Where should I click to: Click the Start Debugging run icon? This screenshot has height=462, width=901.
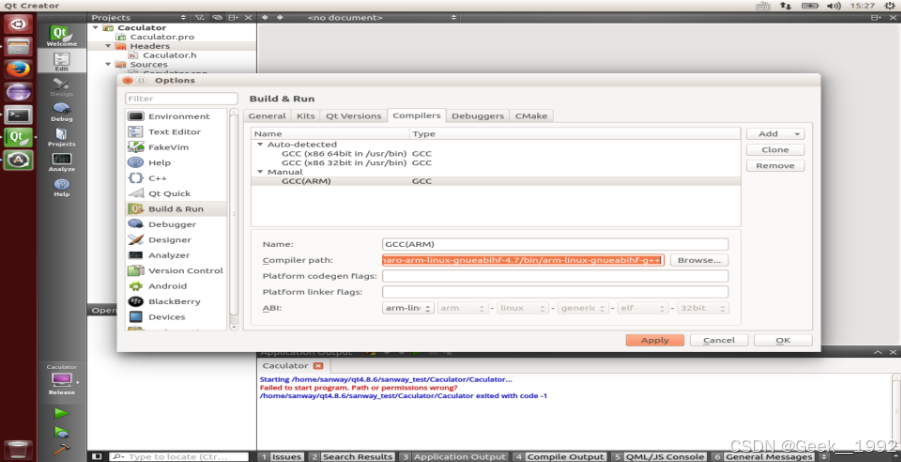[61, 432]
